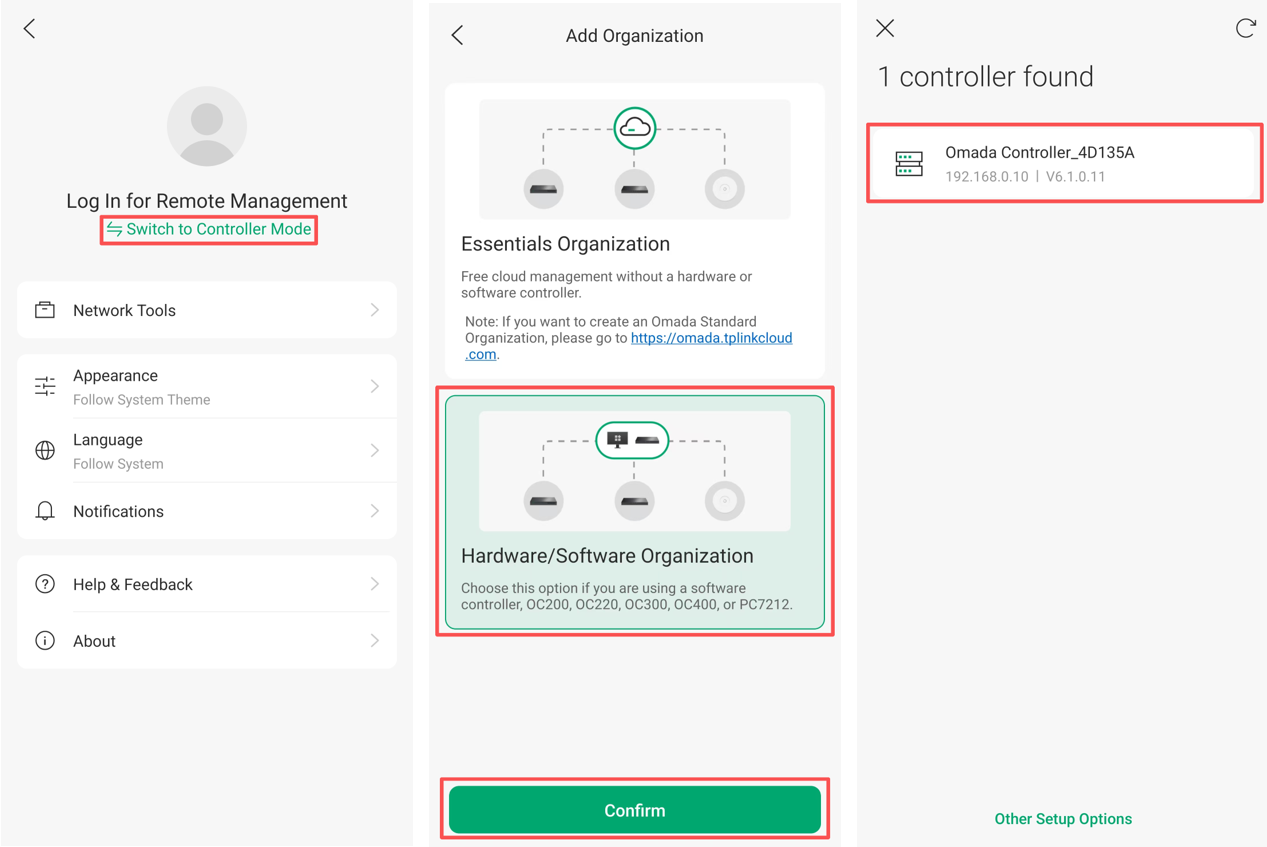
Task: Tap the Network Tools briefcase icon
Action: point(44,310)
